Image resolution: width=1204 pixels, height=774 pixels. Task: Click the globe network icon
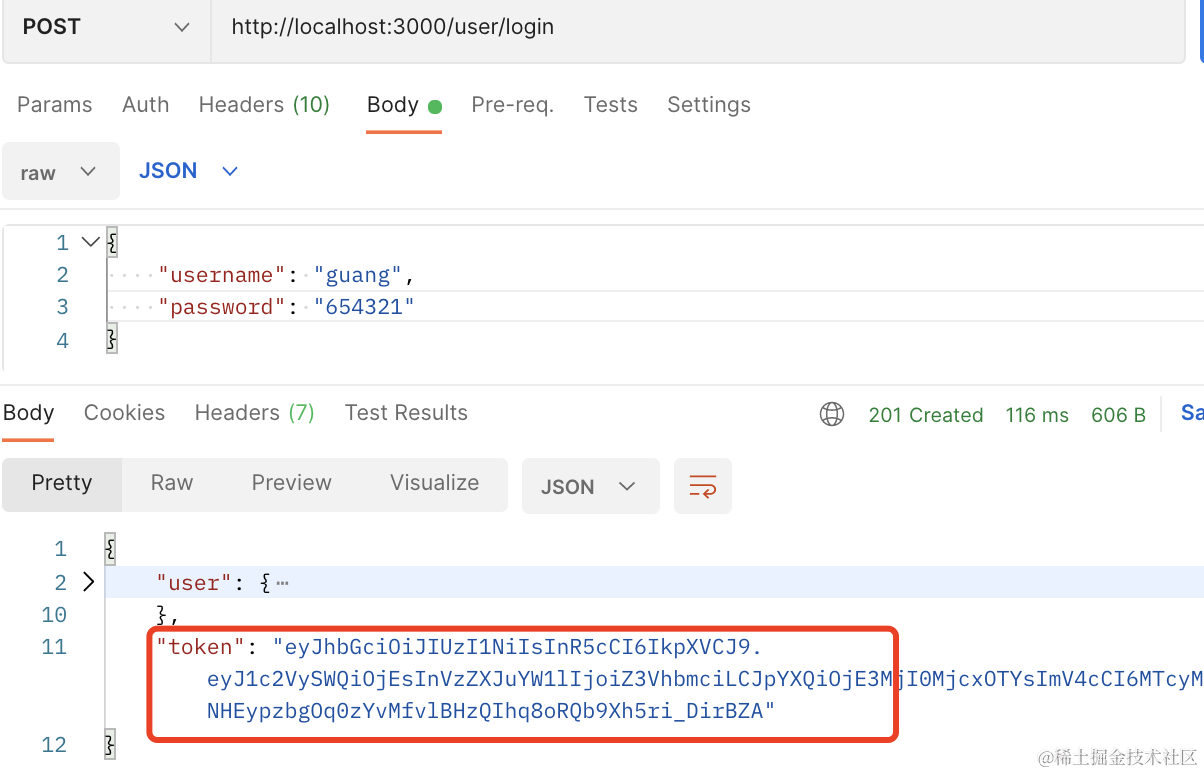pyautogui.click(x=832, y=414)
